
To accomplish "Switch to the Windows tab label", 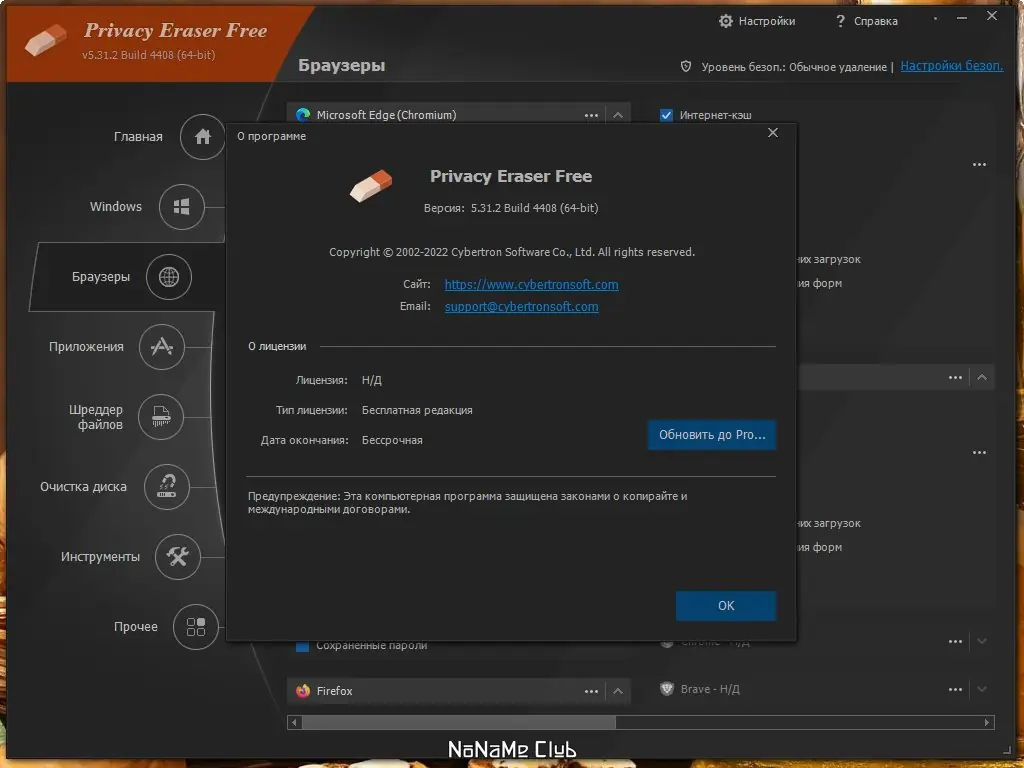I will 116,206.
